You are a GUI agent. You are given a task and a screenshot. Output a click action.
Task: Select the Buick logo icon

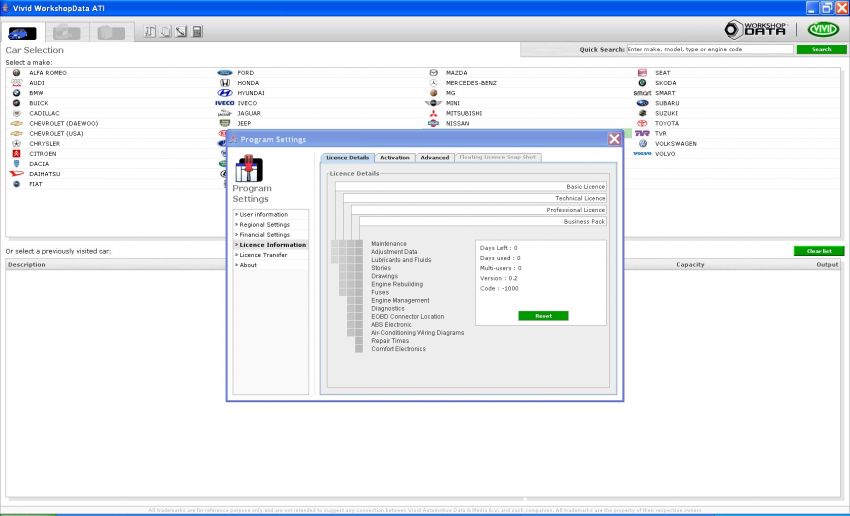[x=16, y=103]
